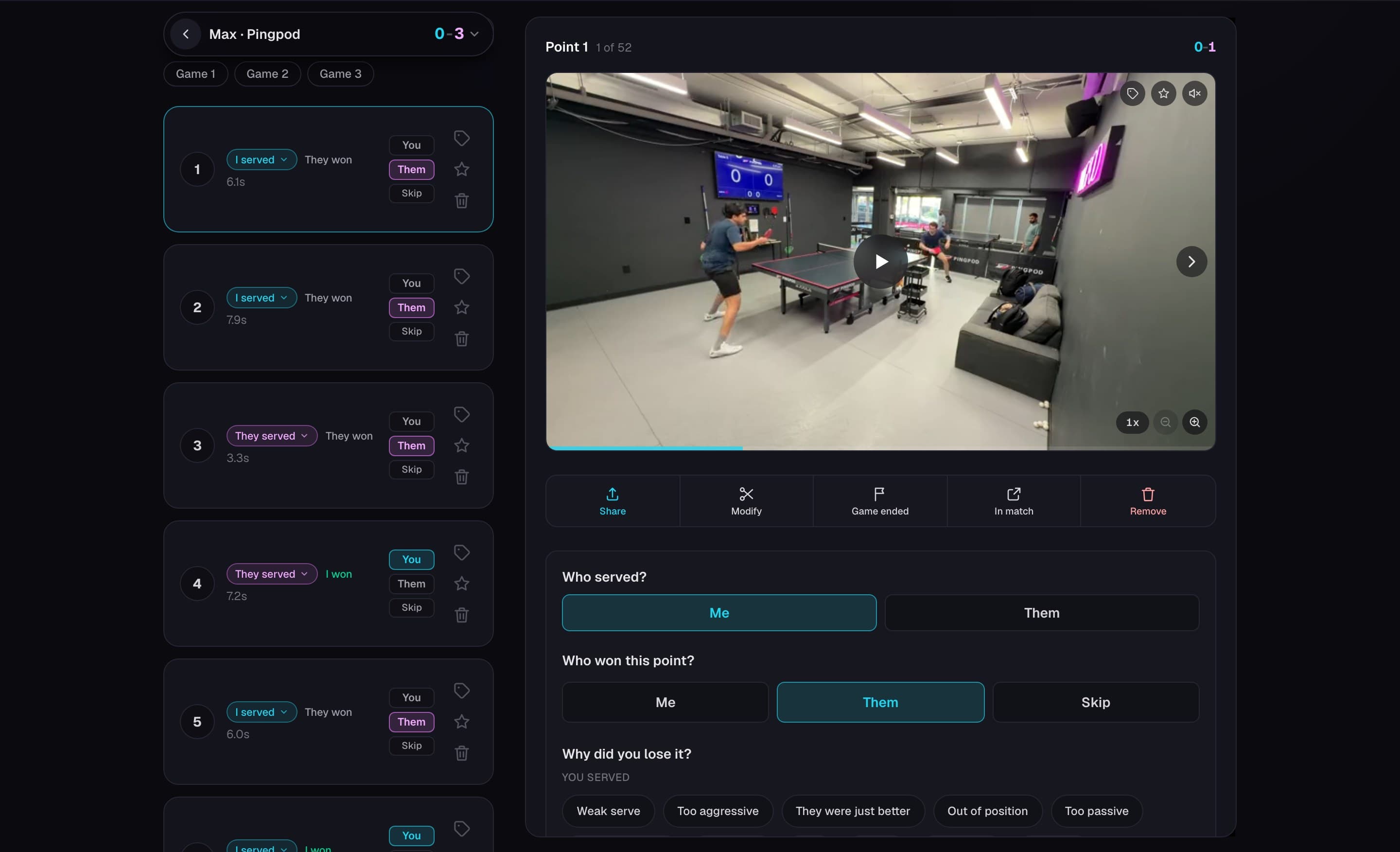Screen dimensions: 1400x852
Task: Tag point 1 in the list
Action: (x=461, y=138)
